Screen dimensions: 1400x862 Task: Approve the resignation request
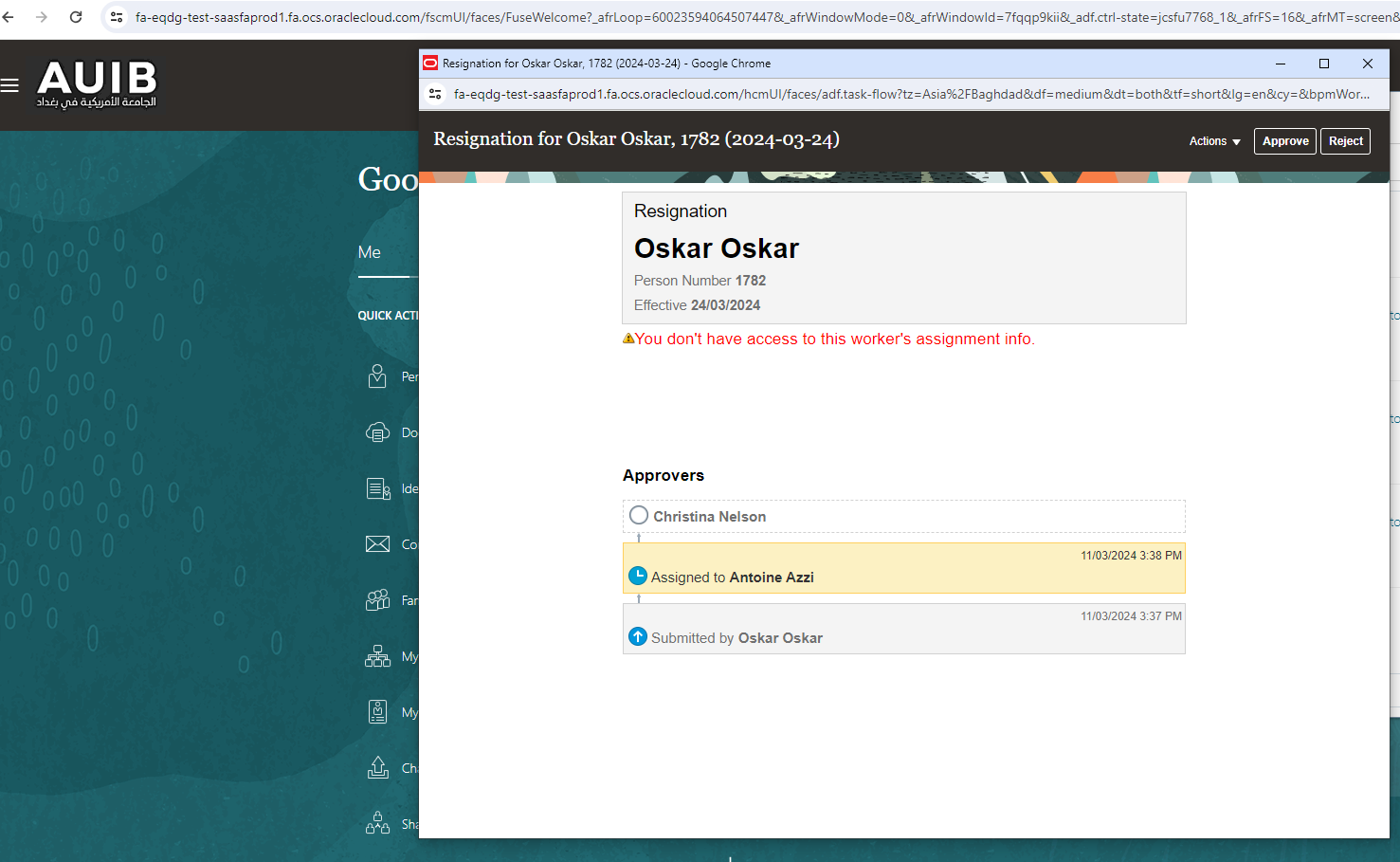click(x=1284, y=140)
